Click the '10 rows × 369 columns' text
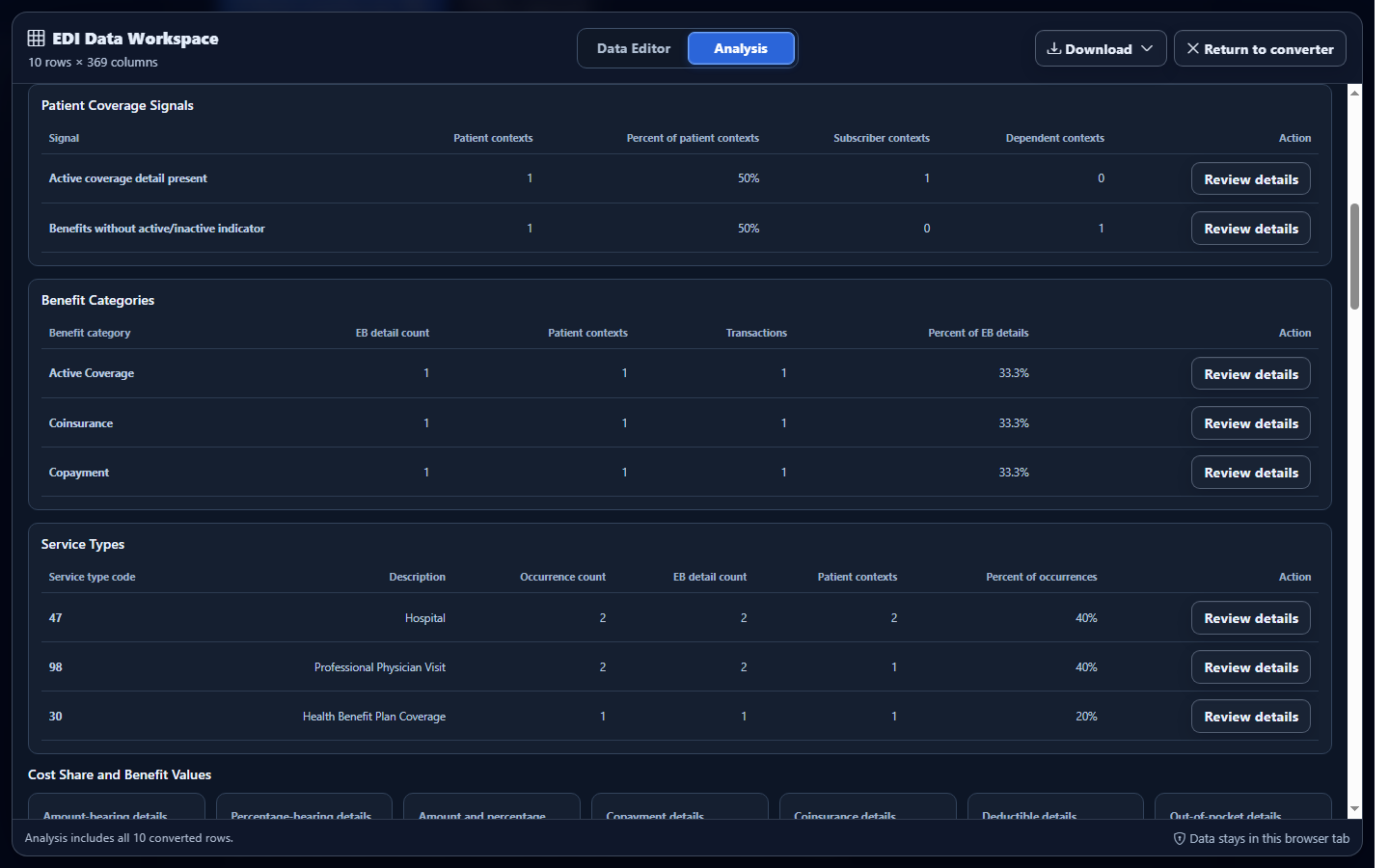1389x868 pixels. 93,62
